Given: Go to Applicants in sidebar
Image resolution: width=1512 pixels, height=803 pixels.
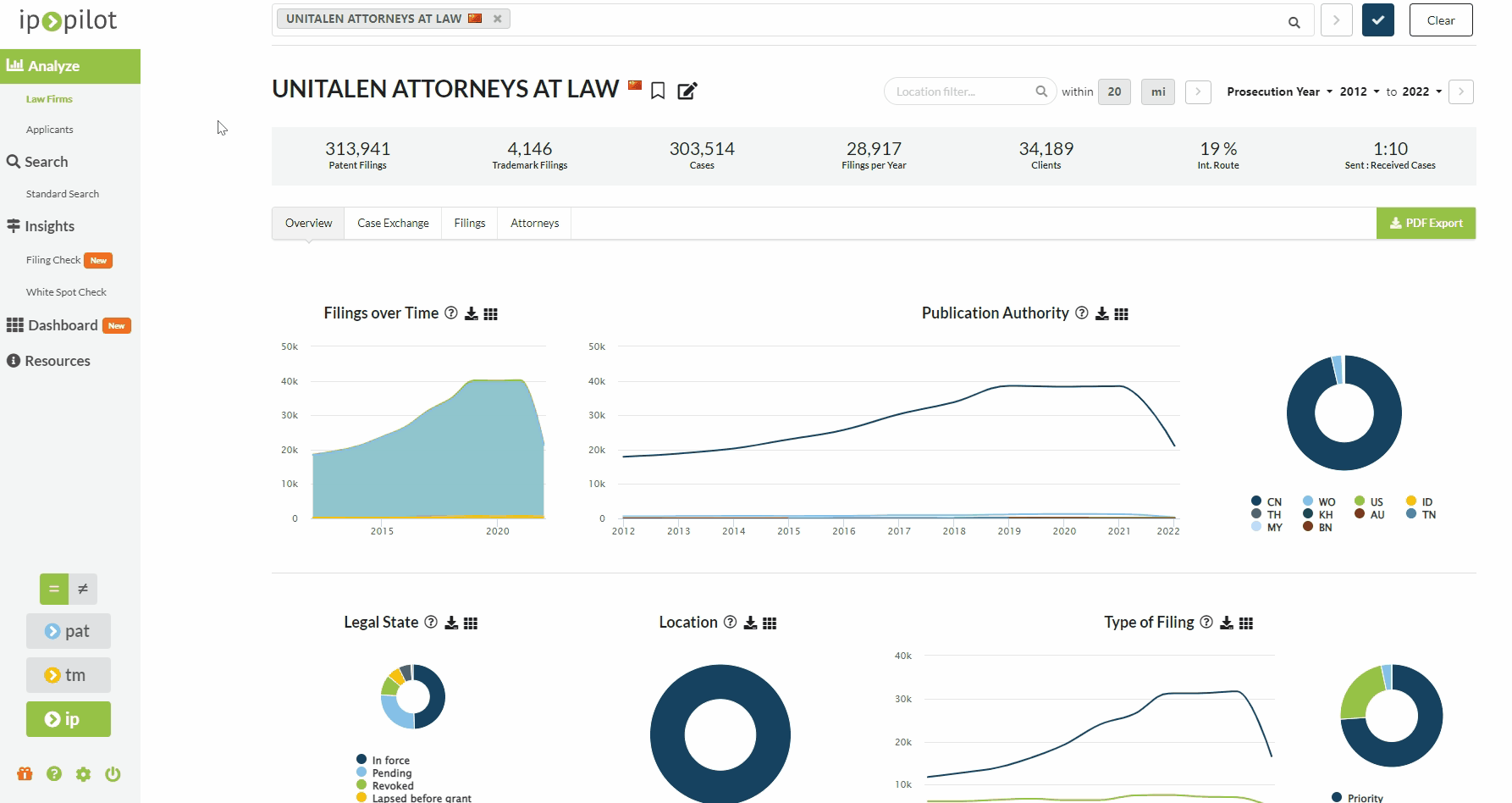Looking at the screenshot, I should coord(49,130).
